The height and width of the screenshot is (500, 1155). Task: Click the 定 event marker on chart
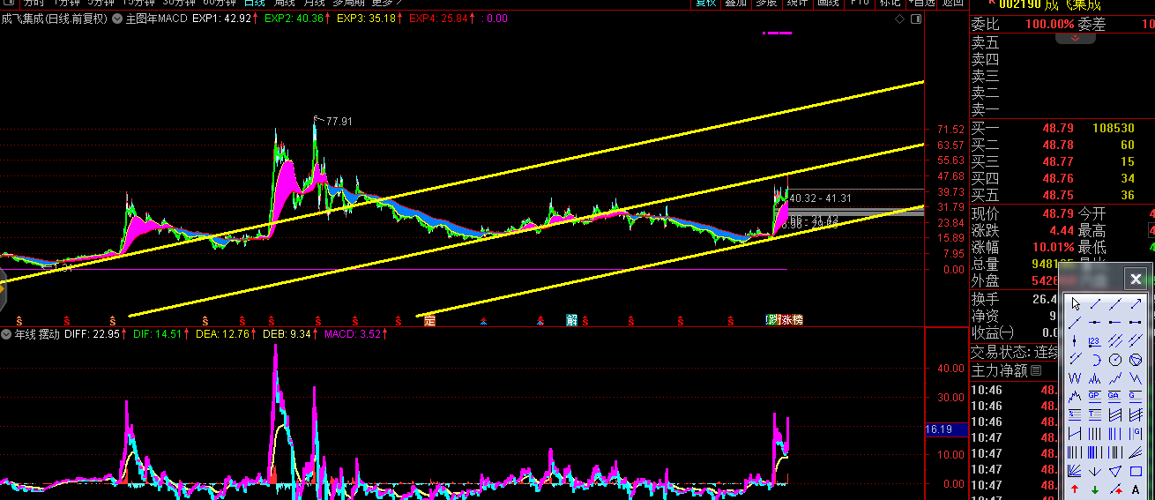[x=430, y=321]
